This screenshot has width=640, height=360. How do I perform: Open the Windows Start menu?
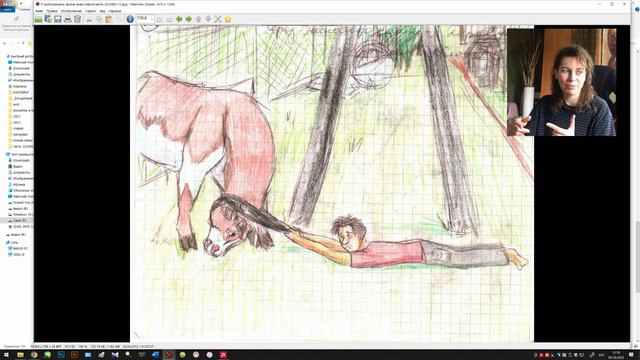pyautogui.click(x=6, y=355)
